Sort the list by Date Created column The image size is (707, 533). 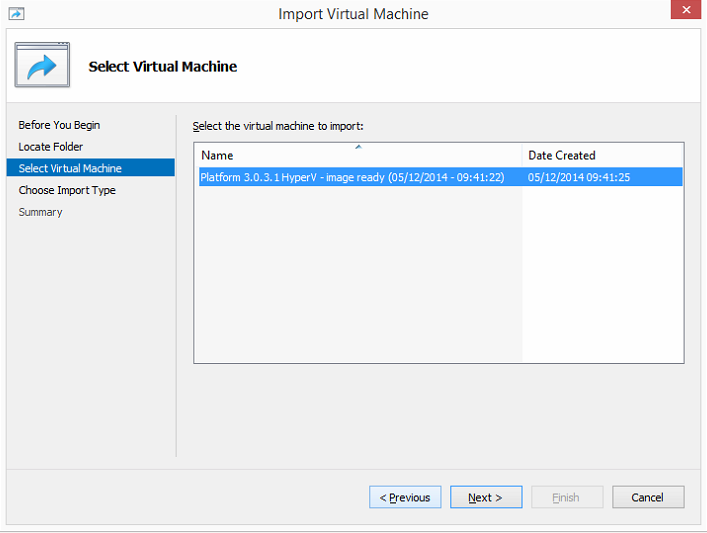click(562, 156)
